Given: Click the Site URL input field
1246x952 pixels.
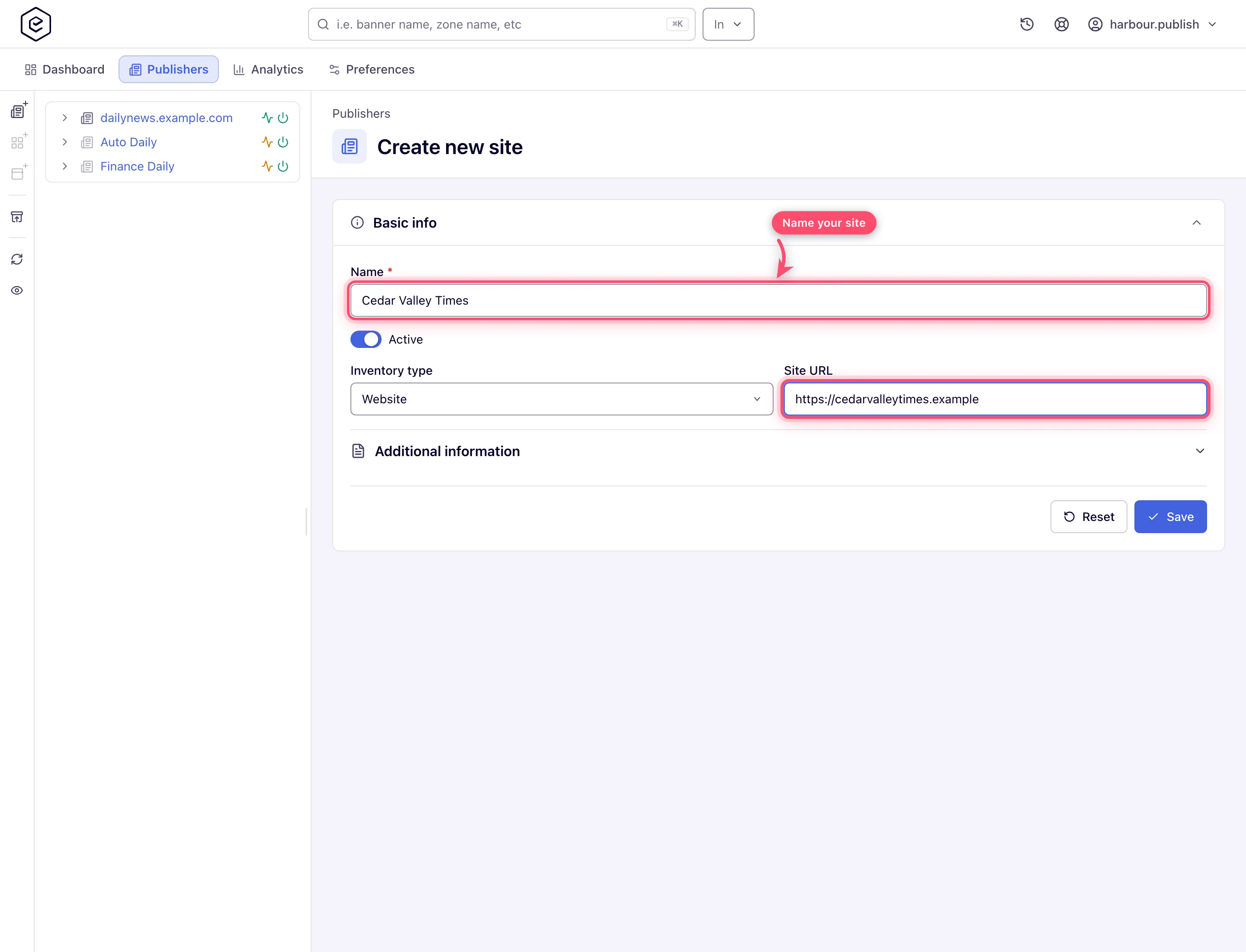Looking at the screenshot, I should click(x=995, y=399).
